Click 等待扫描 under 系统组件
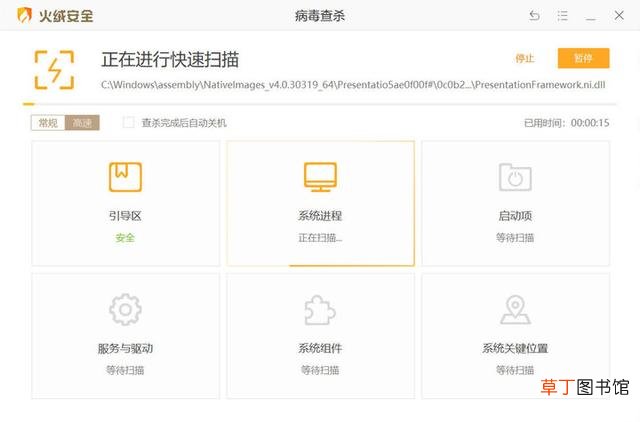640x422 pixels. pyautogui.click(x=320, y=370)
